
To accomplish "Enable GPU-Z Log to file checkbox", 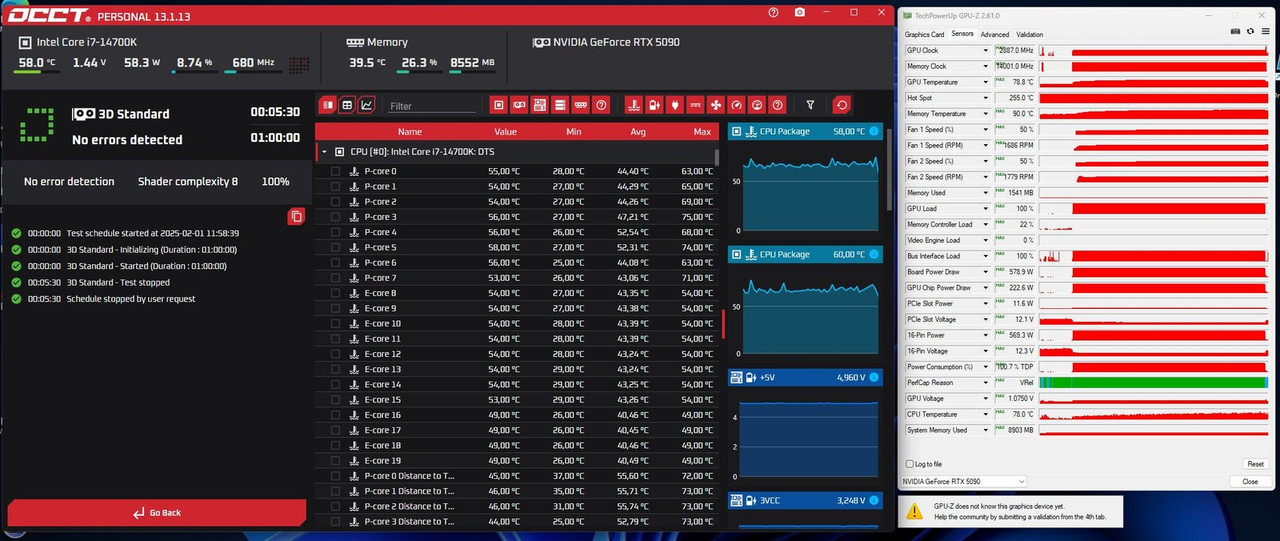I will click(x=909, y=464).
